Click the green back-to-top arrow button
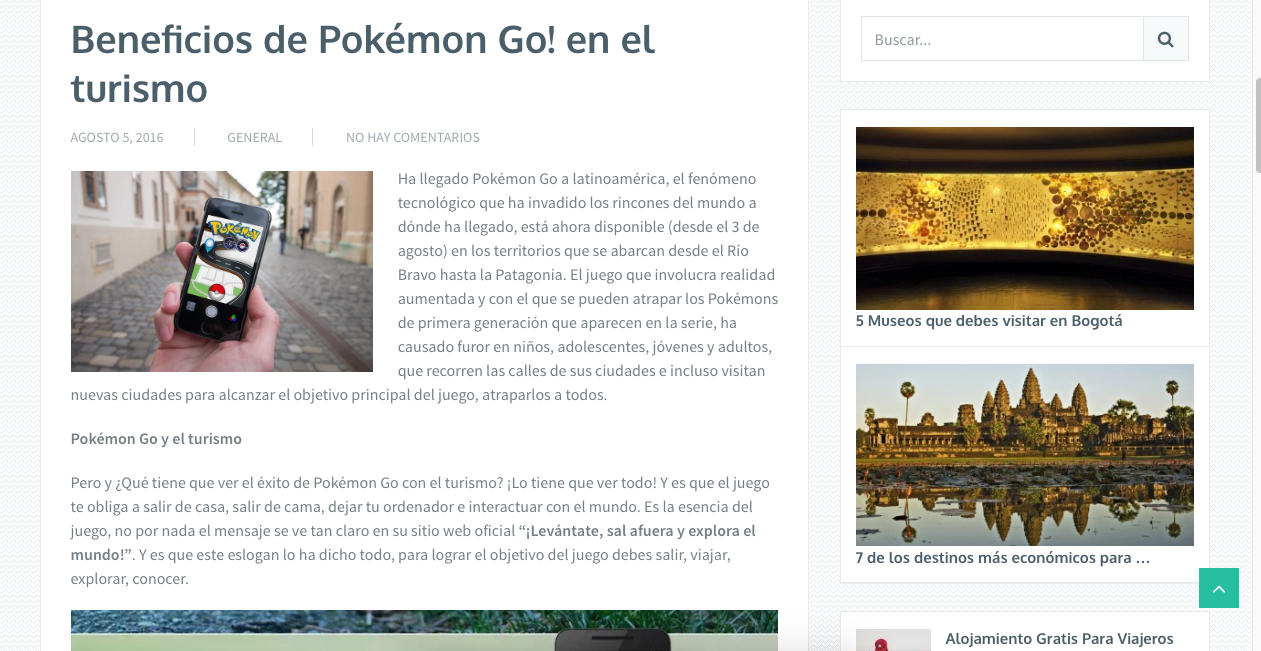 pyautogui.click(x=1219, y=588)
